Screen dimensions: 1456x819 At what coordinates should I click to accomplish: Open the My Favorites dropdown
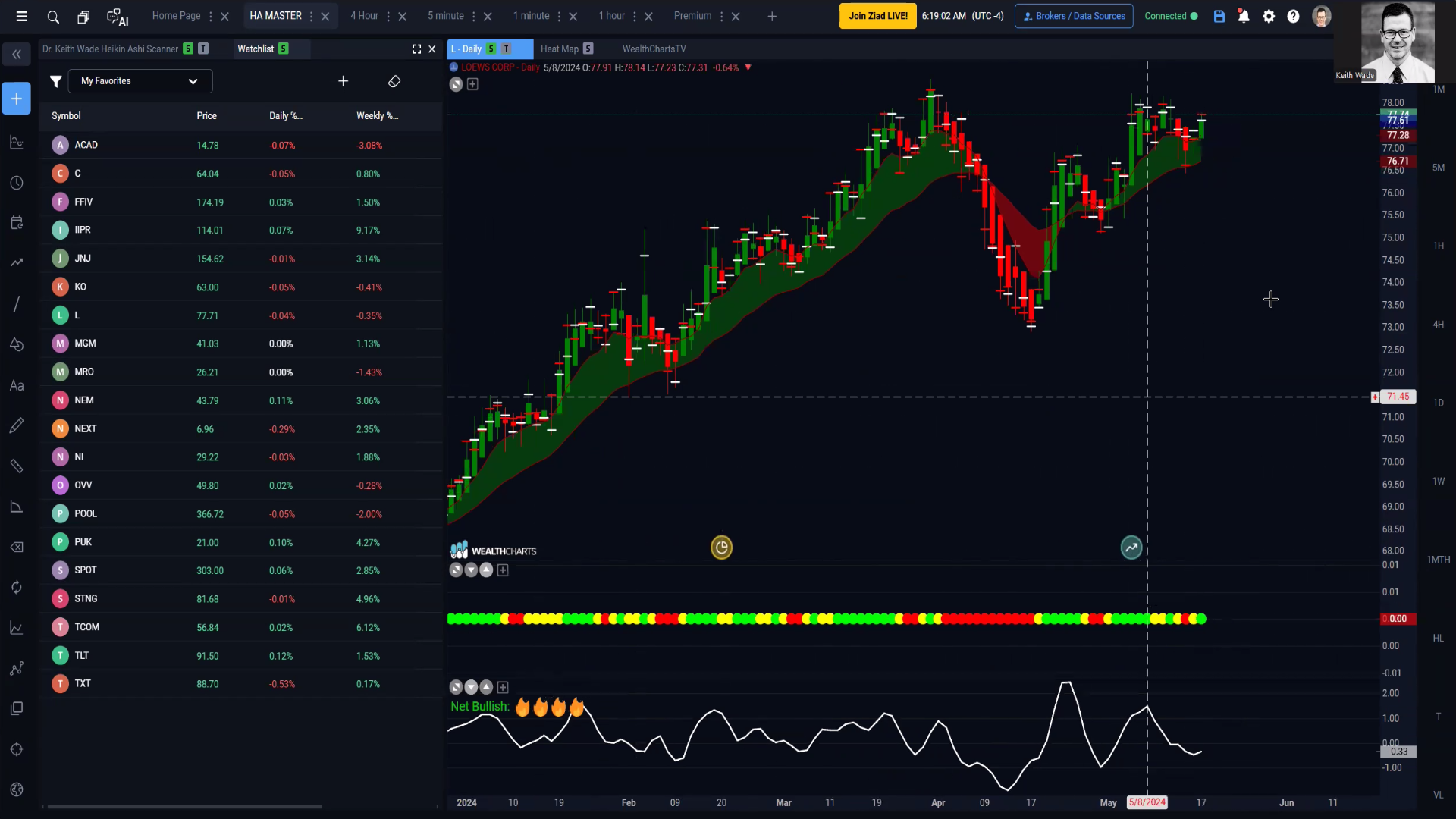[x=140, y=81]
